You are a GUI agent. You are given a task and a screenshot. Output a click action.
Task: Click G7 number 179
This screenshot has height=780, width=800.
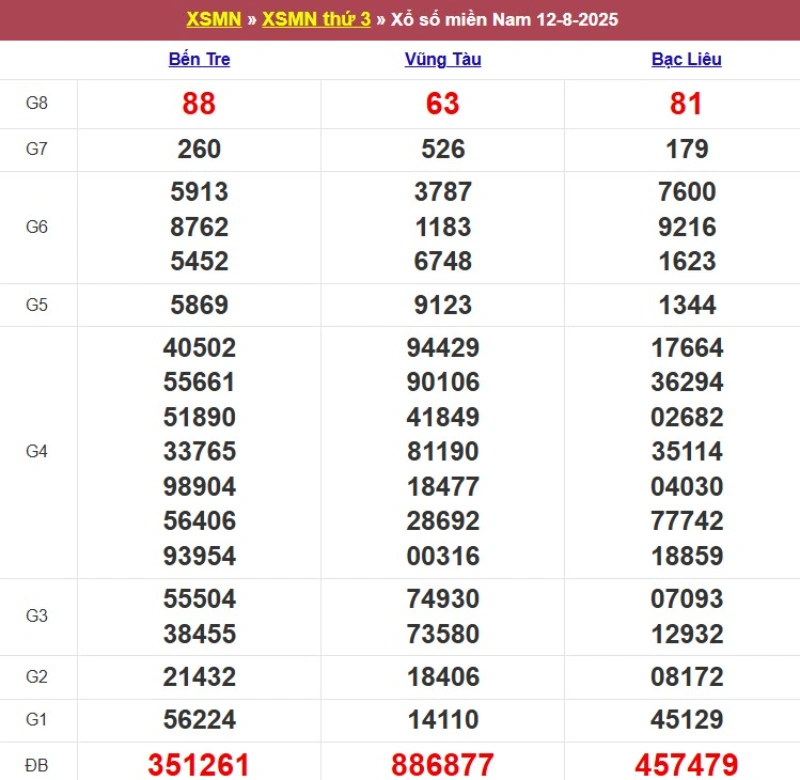[687, 149]
